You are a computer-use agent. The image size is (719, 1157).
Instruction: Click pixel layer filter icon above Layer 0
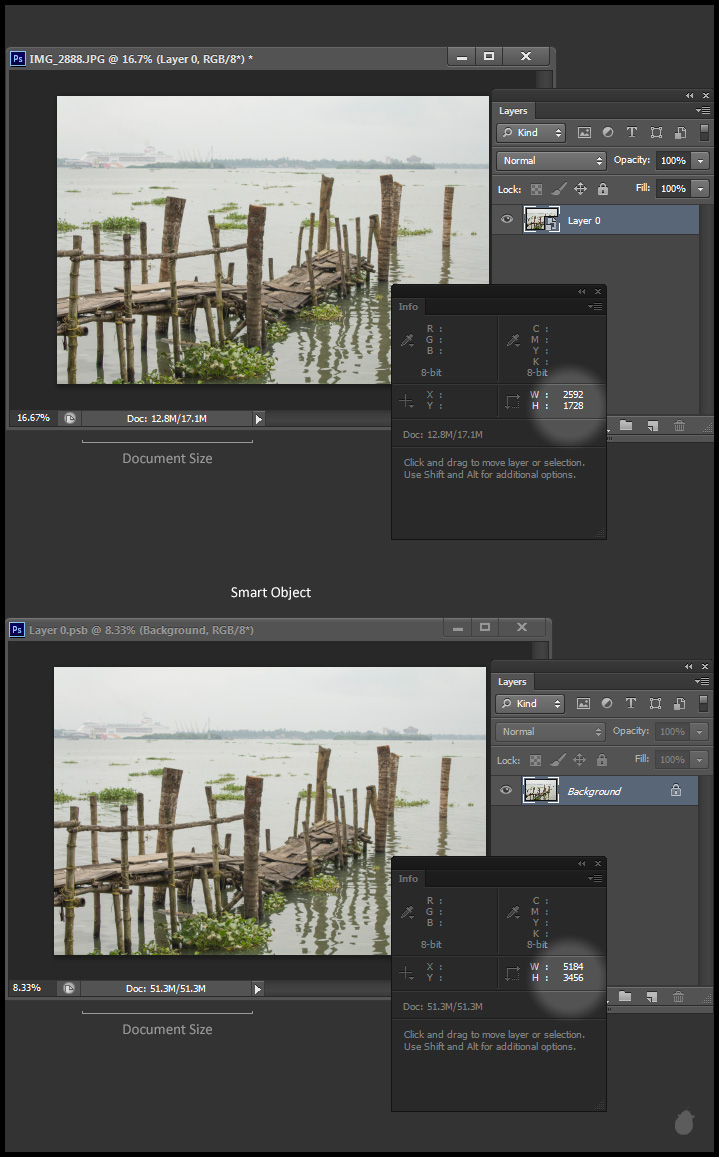[x=584, y=132]
